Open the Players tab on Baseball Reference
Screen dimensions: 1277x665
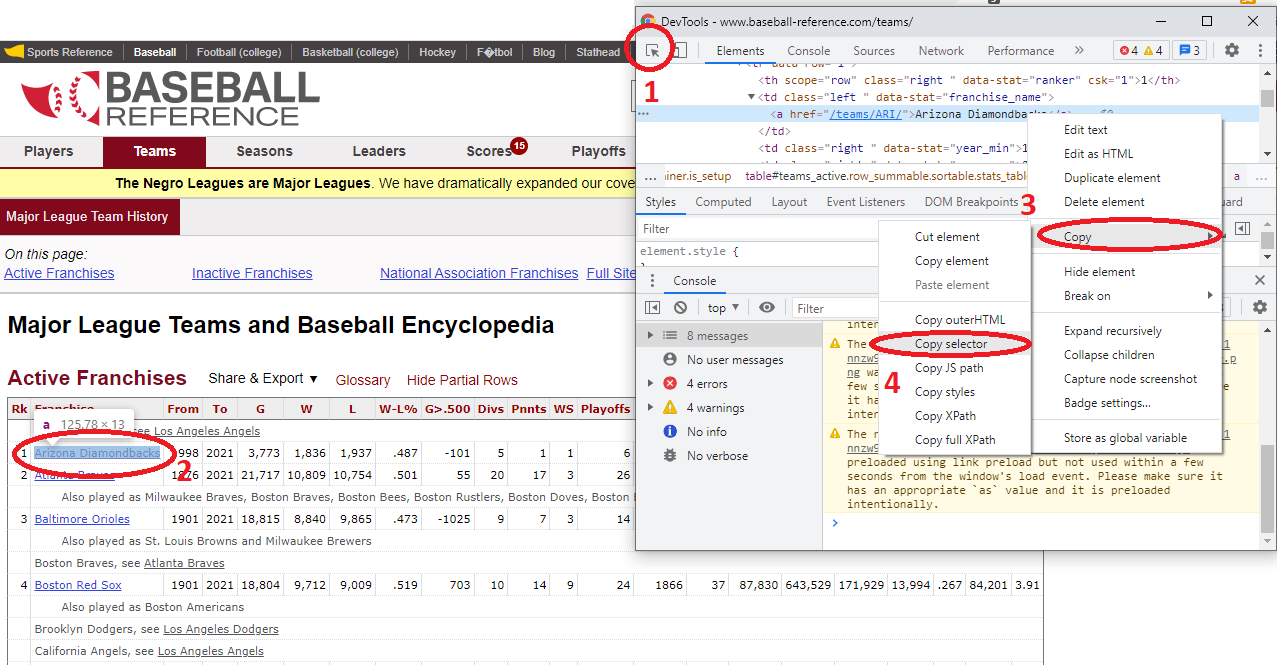click(49, 152)
